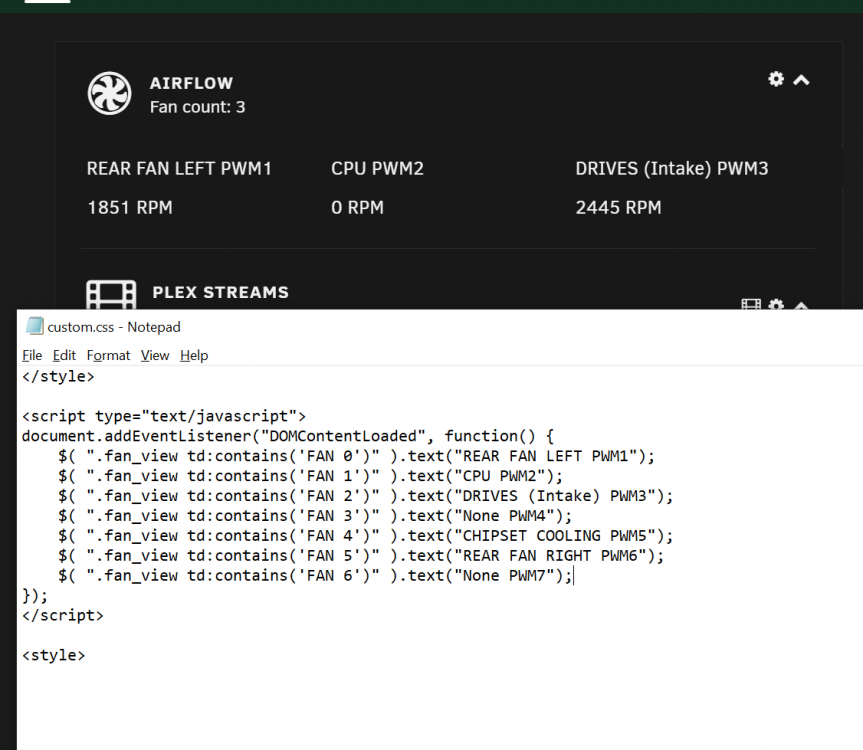The image size is (863, 750).
Task: Place cursor on the 'FAN 3' None PWM4 line
Action: (x=315, y=516)
